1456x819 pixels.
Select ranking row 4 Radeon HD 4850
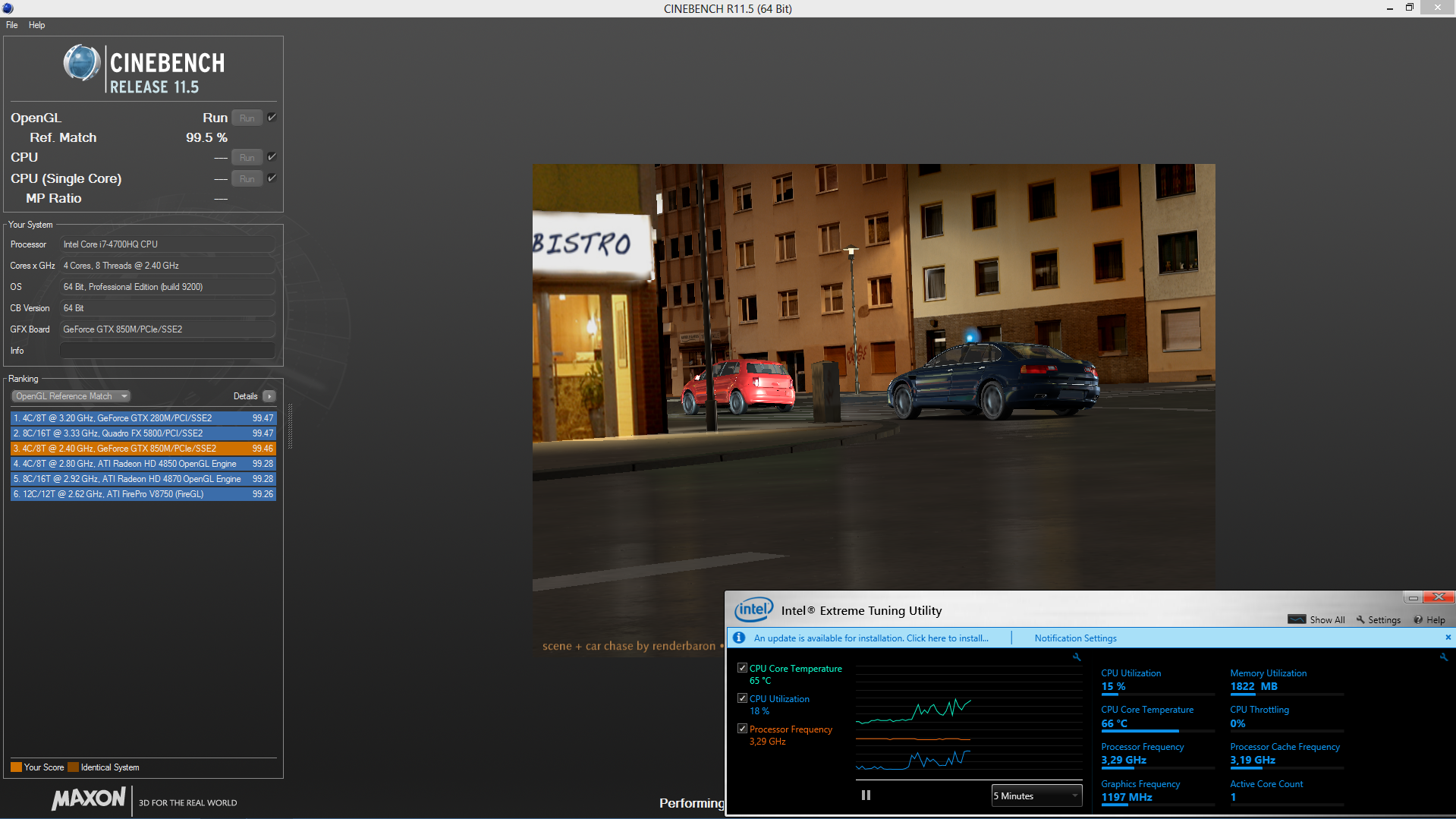[143, 464]
